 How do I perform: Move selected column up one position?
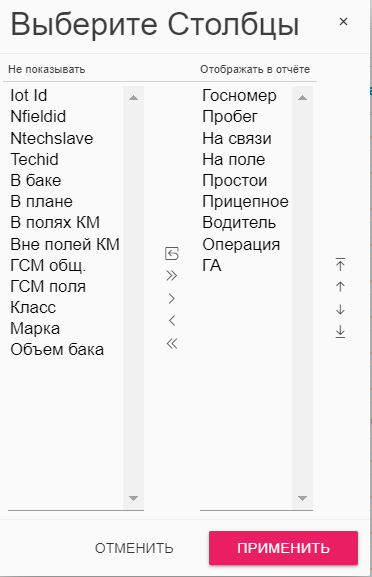[340, 287]
